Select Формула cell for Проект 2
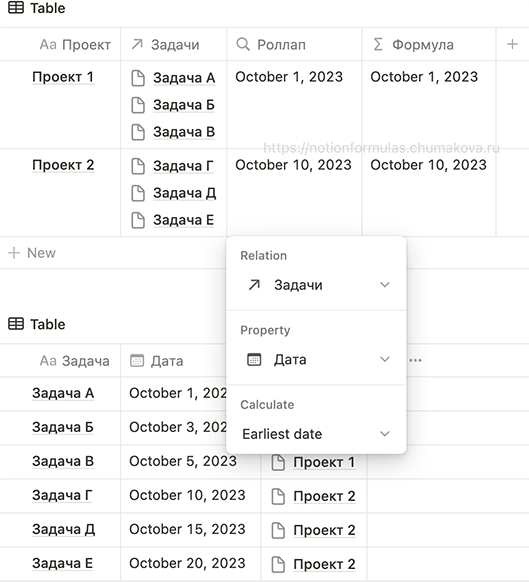 pos(429,193)
